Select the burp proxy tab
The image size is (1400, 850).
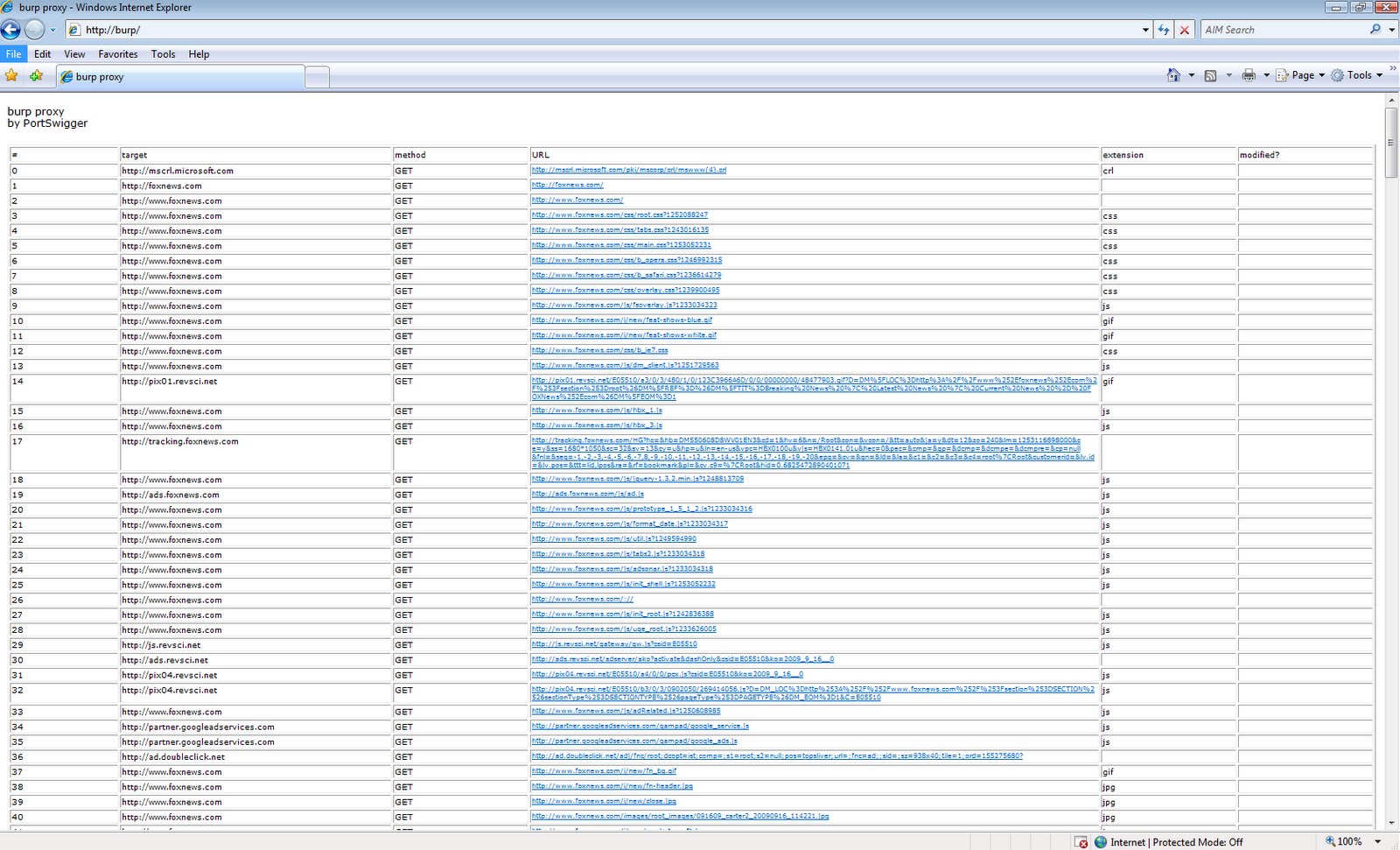coord(180,77)
